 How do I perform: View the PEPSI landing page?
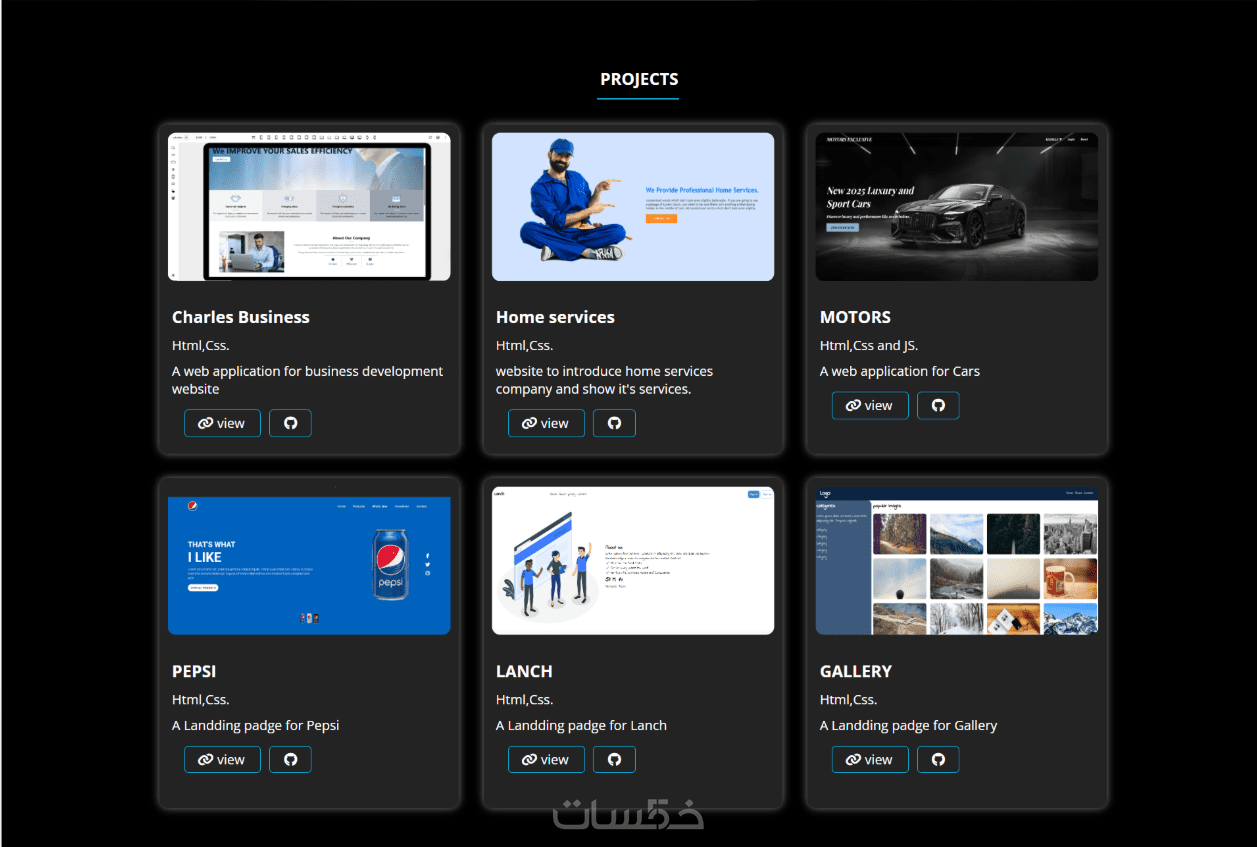[222, 759]
